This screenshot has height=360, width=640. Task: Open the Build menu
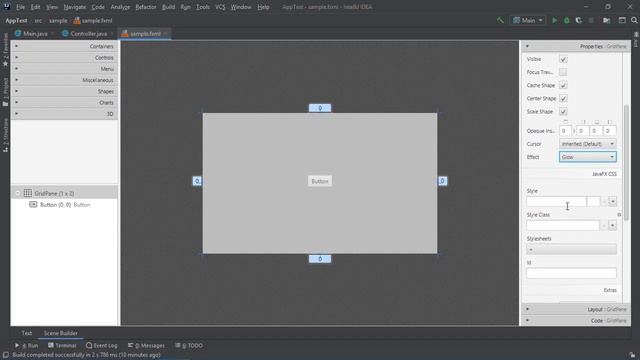(x=169, y=7)
